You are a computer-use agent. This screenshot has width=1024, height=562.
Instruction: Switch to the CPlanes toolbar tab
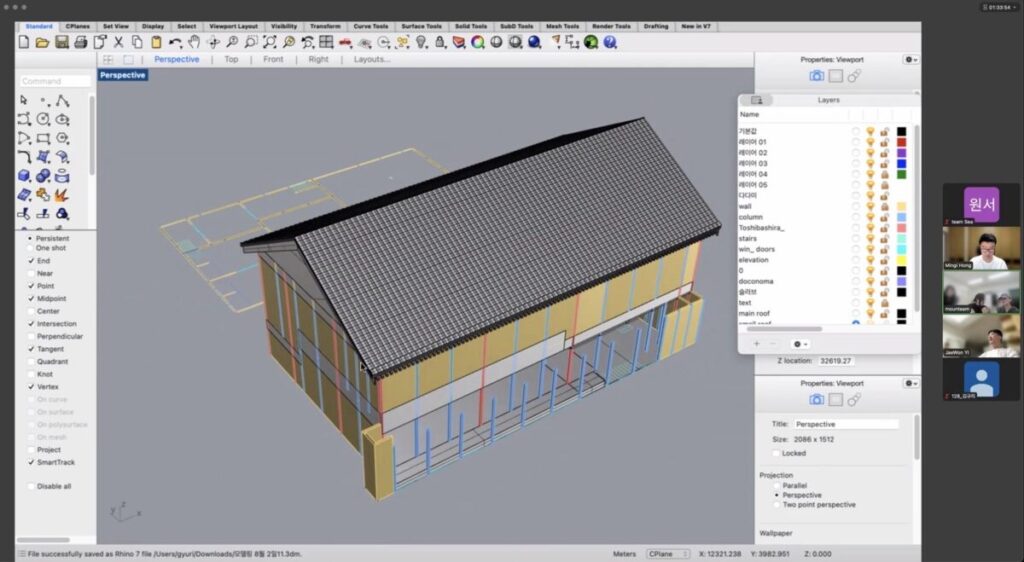point(78,27)
